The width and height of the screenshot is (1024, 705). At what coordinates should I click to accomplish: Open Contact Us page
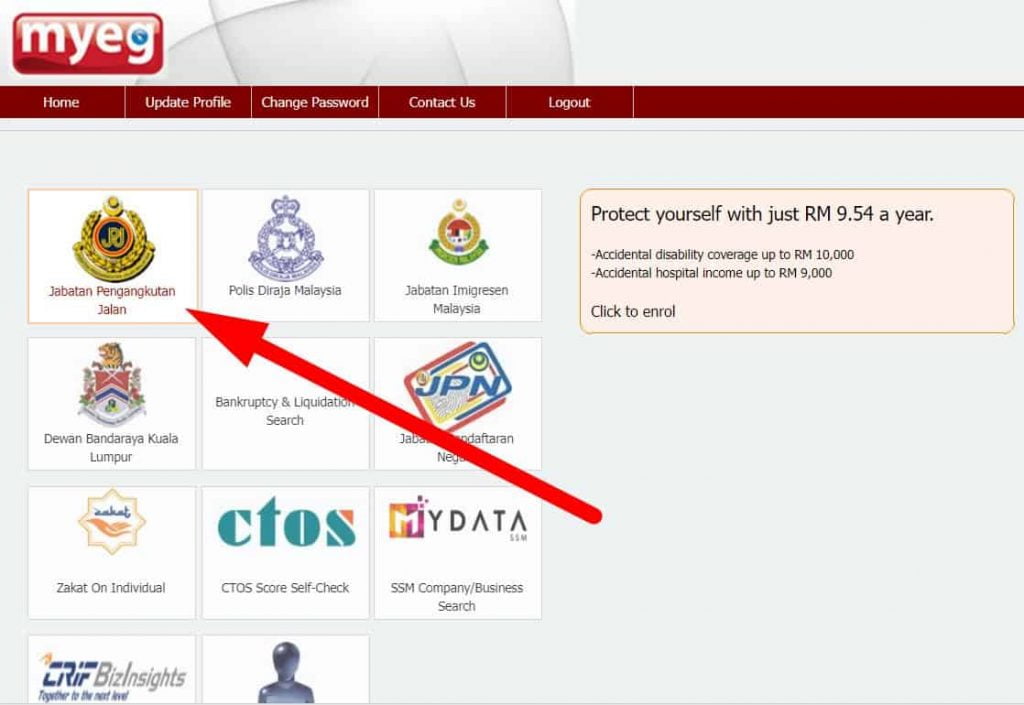(442, 102)
